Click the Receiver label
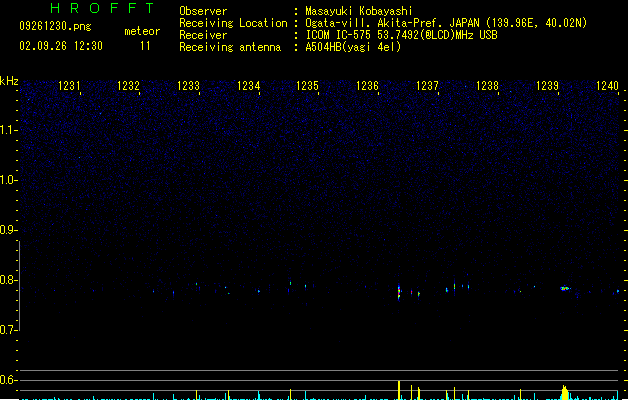629x400 pixels. pos(203,35)
